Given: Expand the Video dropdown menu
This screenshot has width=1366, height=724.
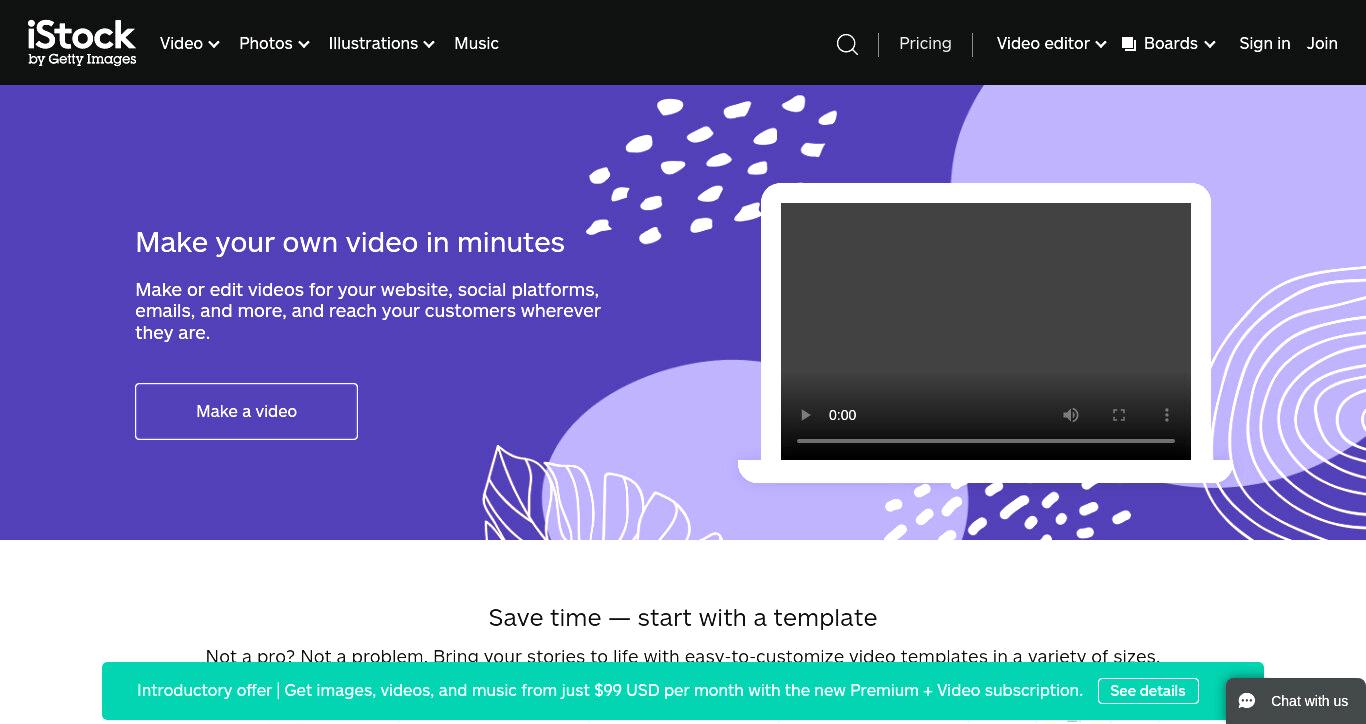Looking at the screenshot, I should (x=190, y=44).
